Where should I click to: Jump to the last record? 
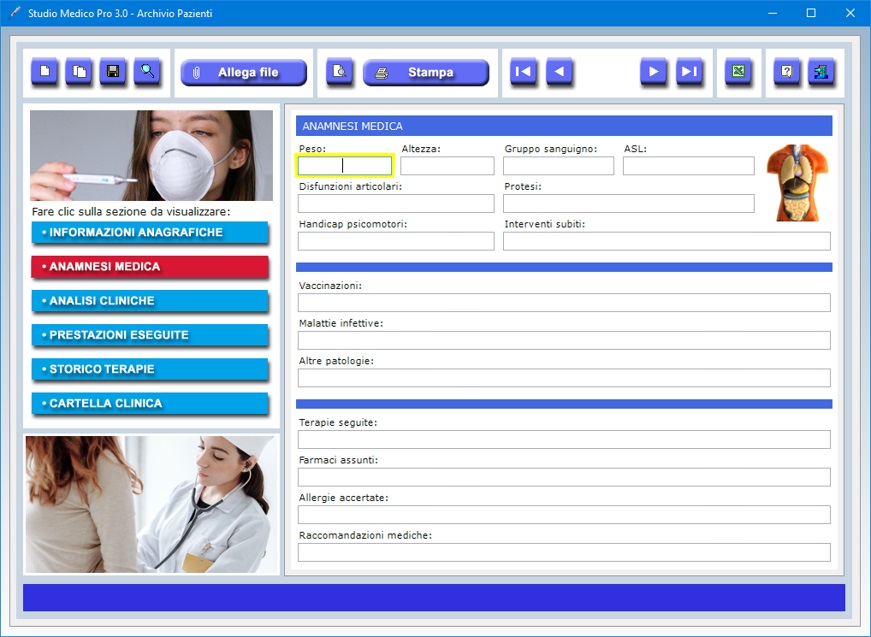689,72
